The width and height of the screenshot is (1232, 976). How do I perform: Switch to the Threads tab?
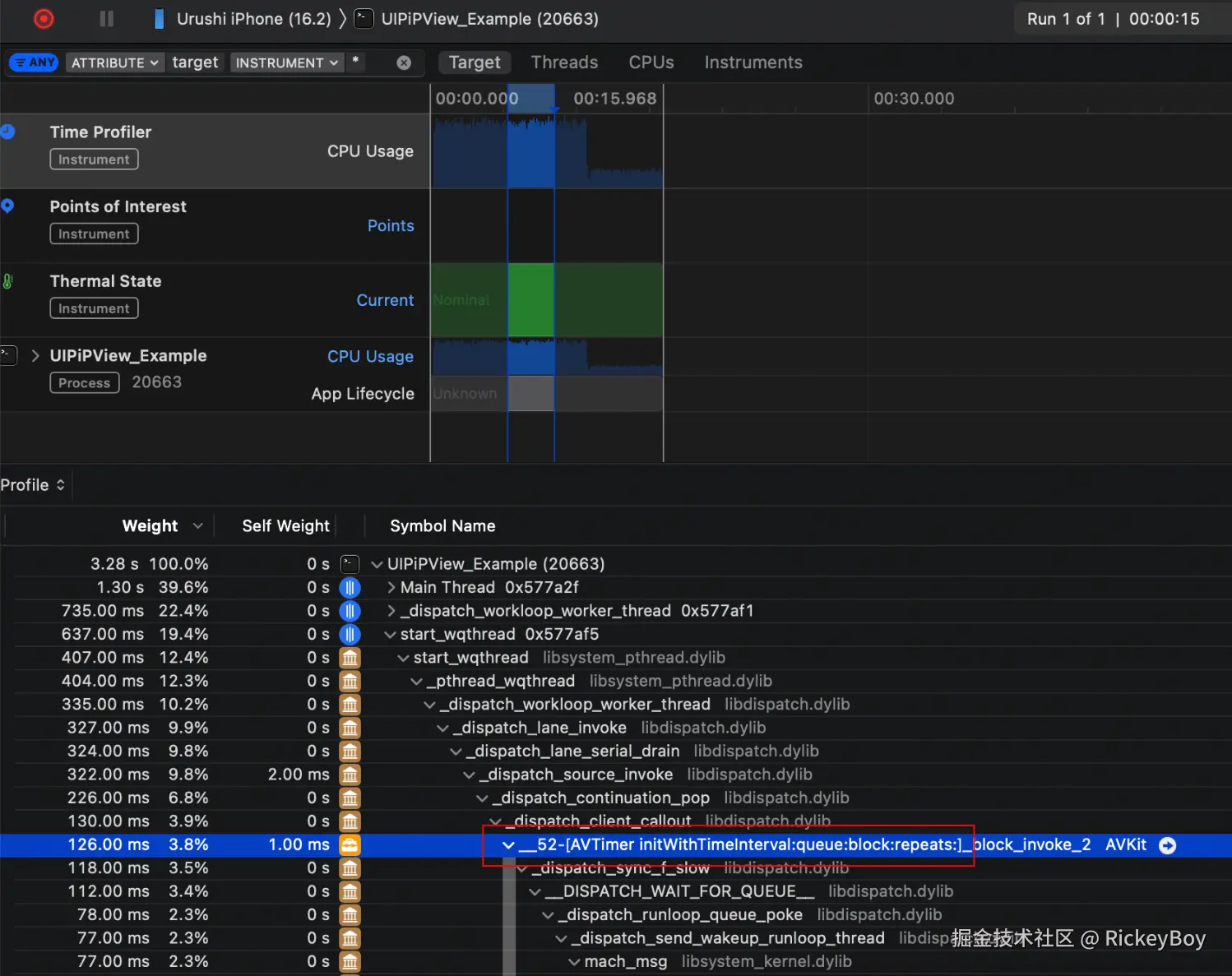pos(564,62)
